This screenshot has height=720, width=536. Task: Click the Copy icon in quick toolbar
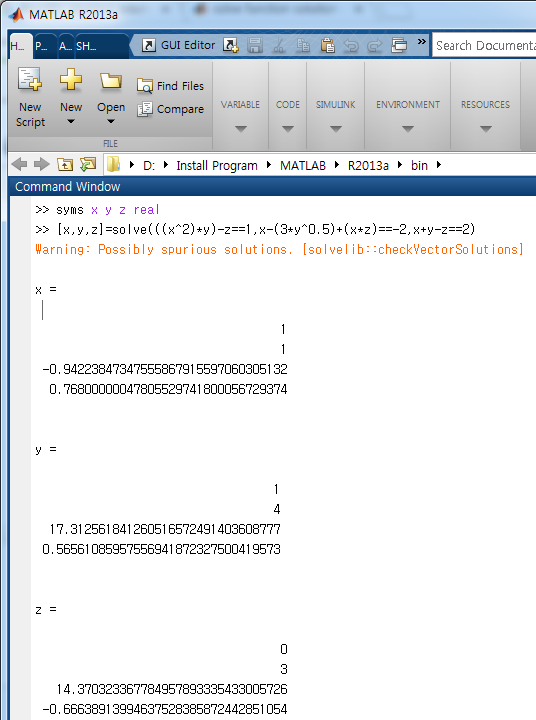pyautogui.click(x=303, y=45)
